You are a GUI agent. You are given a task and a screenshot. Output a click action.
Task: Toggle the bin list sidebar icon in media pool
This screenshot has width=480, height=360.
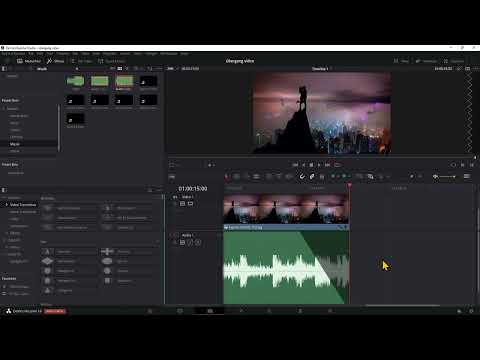pyautogui.click(x=4, y=69)
